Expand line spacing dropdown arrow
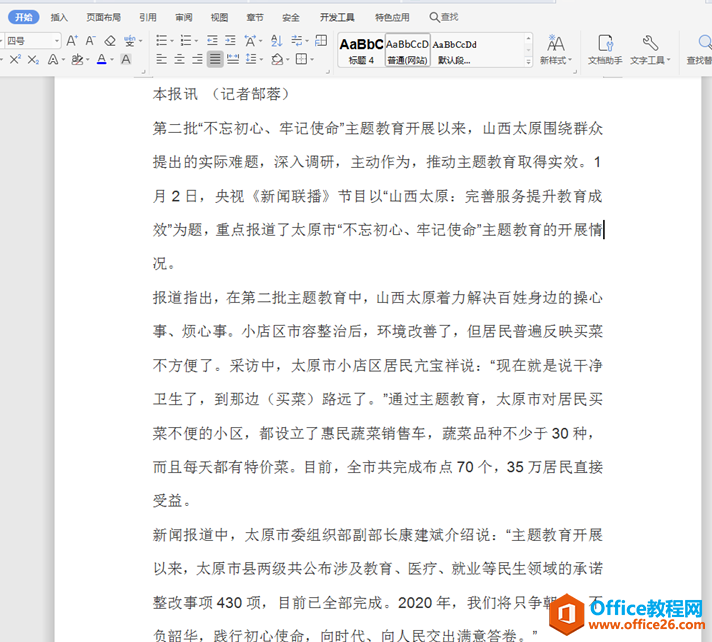 [261, 59]
